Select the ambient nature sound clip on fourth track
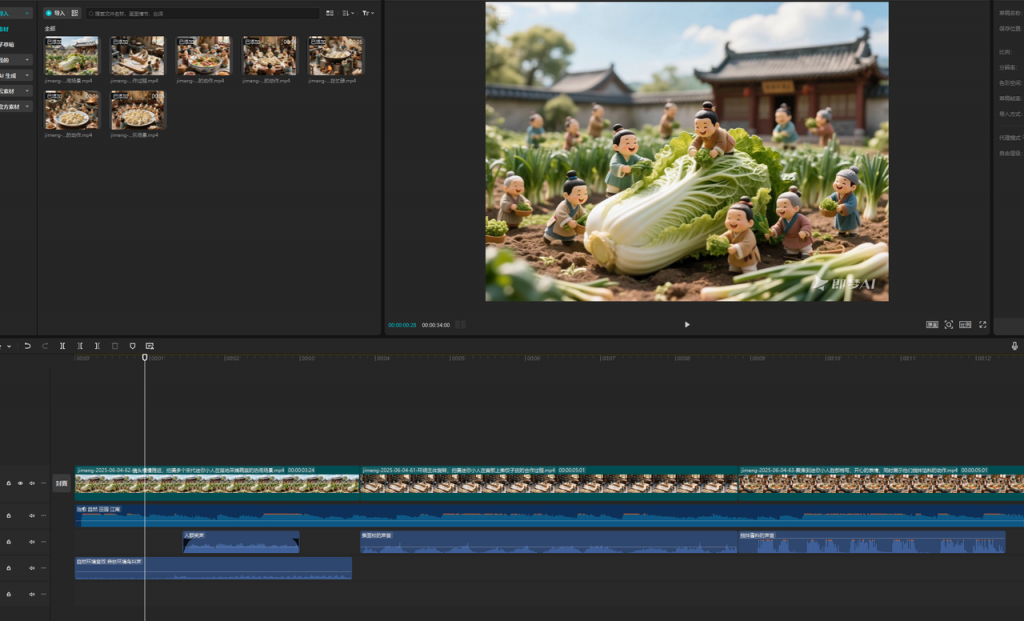Screen dimensions: 1024x621 (x=214, y=568)
